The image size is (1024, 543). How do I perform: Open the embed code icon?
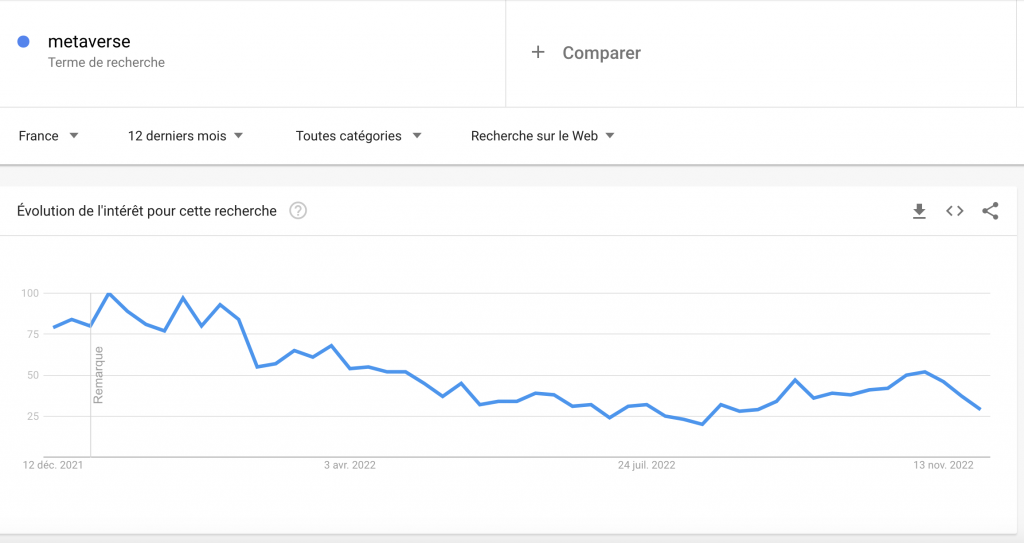pyautogui.click(x=955, y=211)
